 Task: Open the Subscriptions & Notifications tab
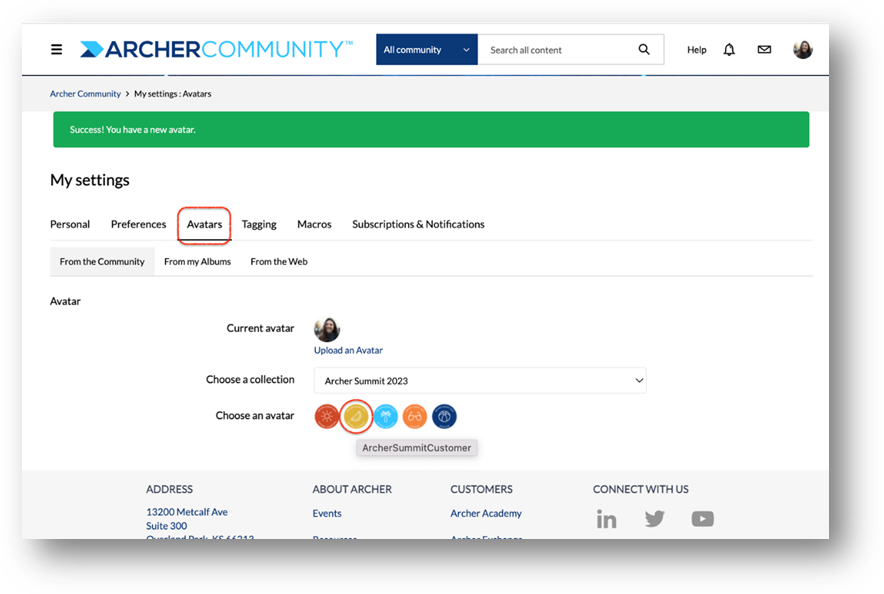tap(418, 224)
